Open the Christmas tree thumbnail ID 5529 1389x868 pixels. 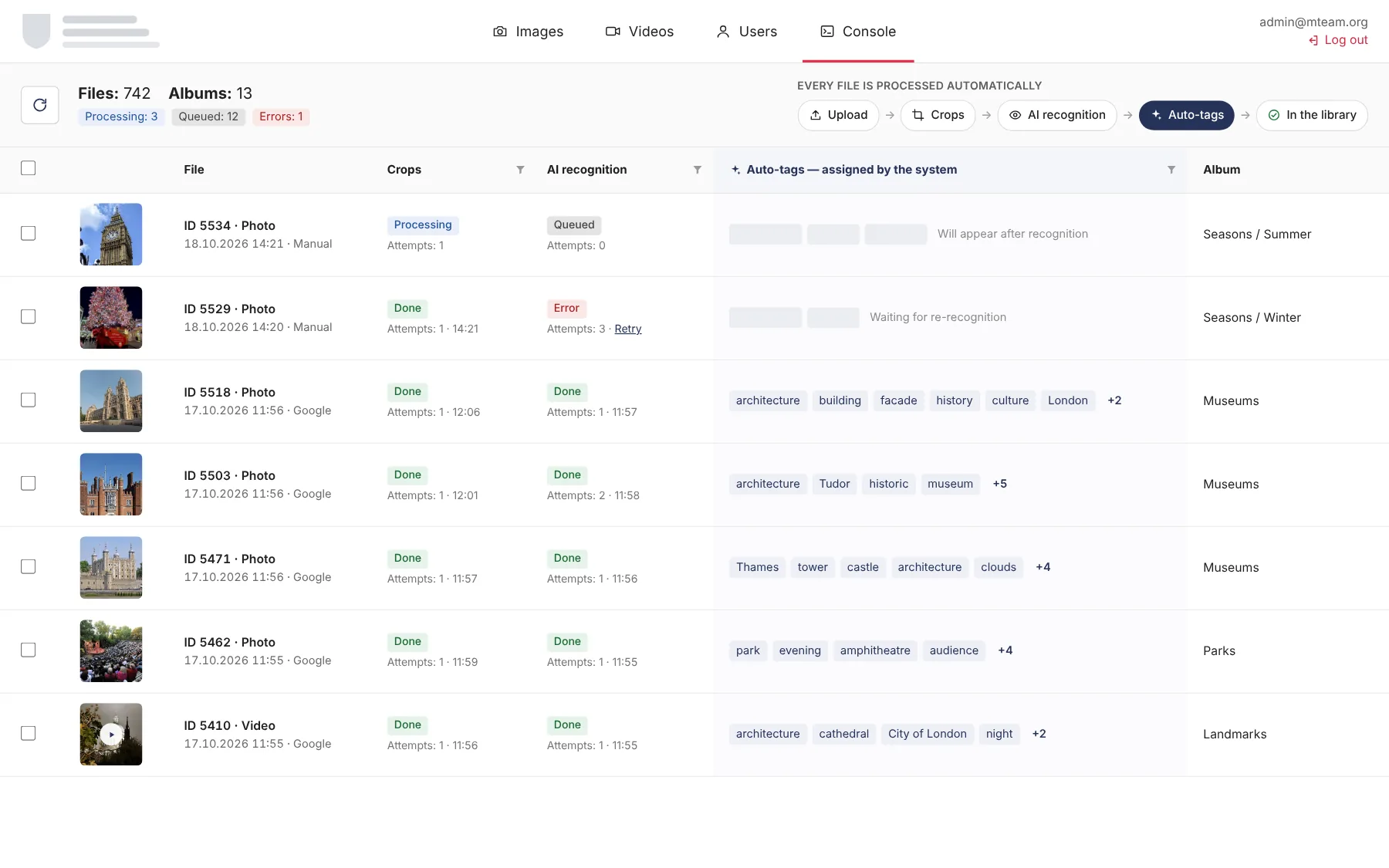111,318
